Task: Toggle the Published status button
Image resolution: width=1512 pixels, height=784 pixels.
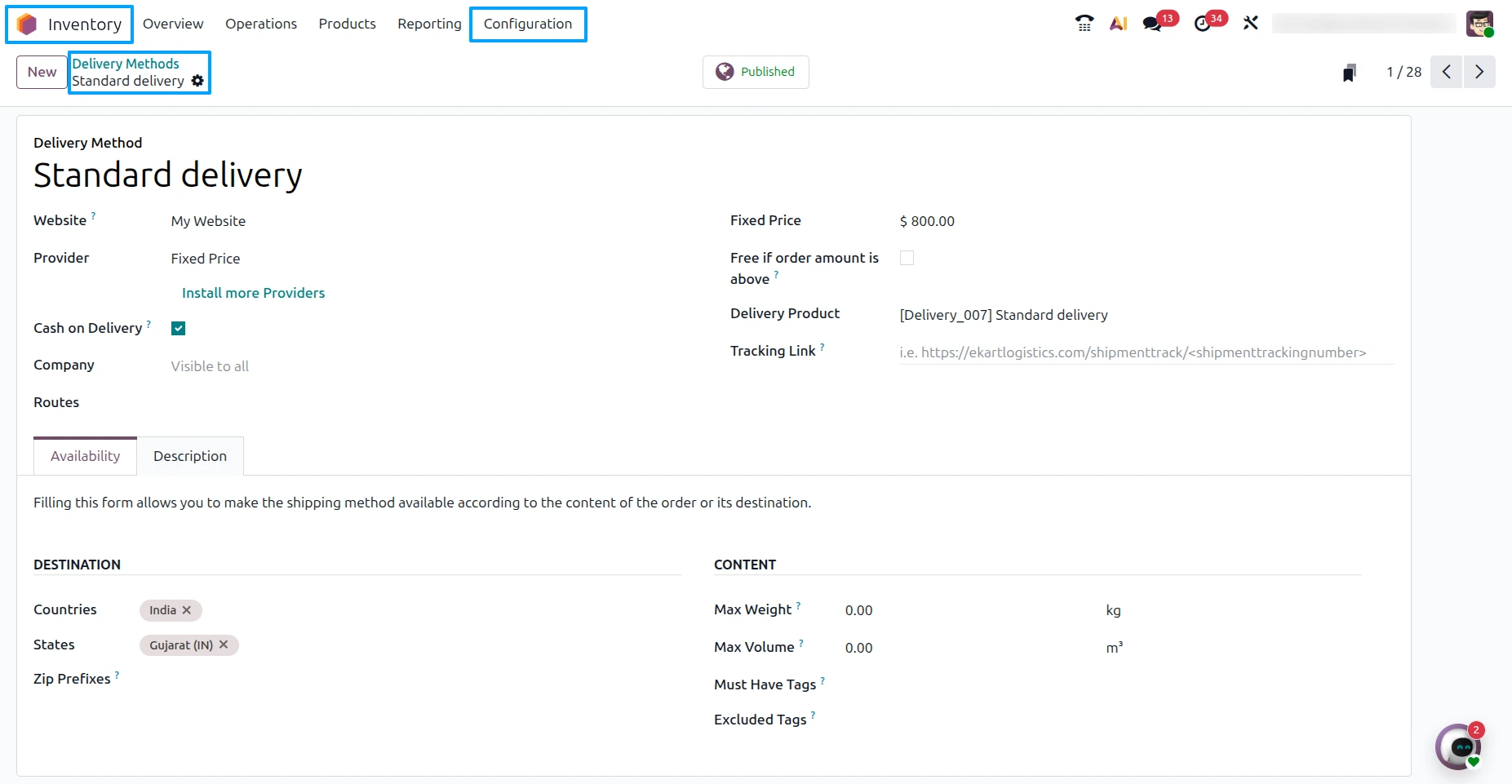Action: [756, 72]
